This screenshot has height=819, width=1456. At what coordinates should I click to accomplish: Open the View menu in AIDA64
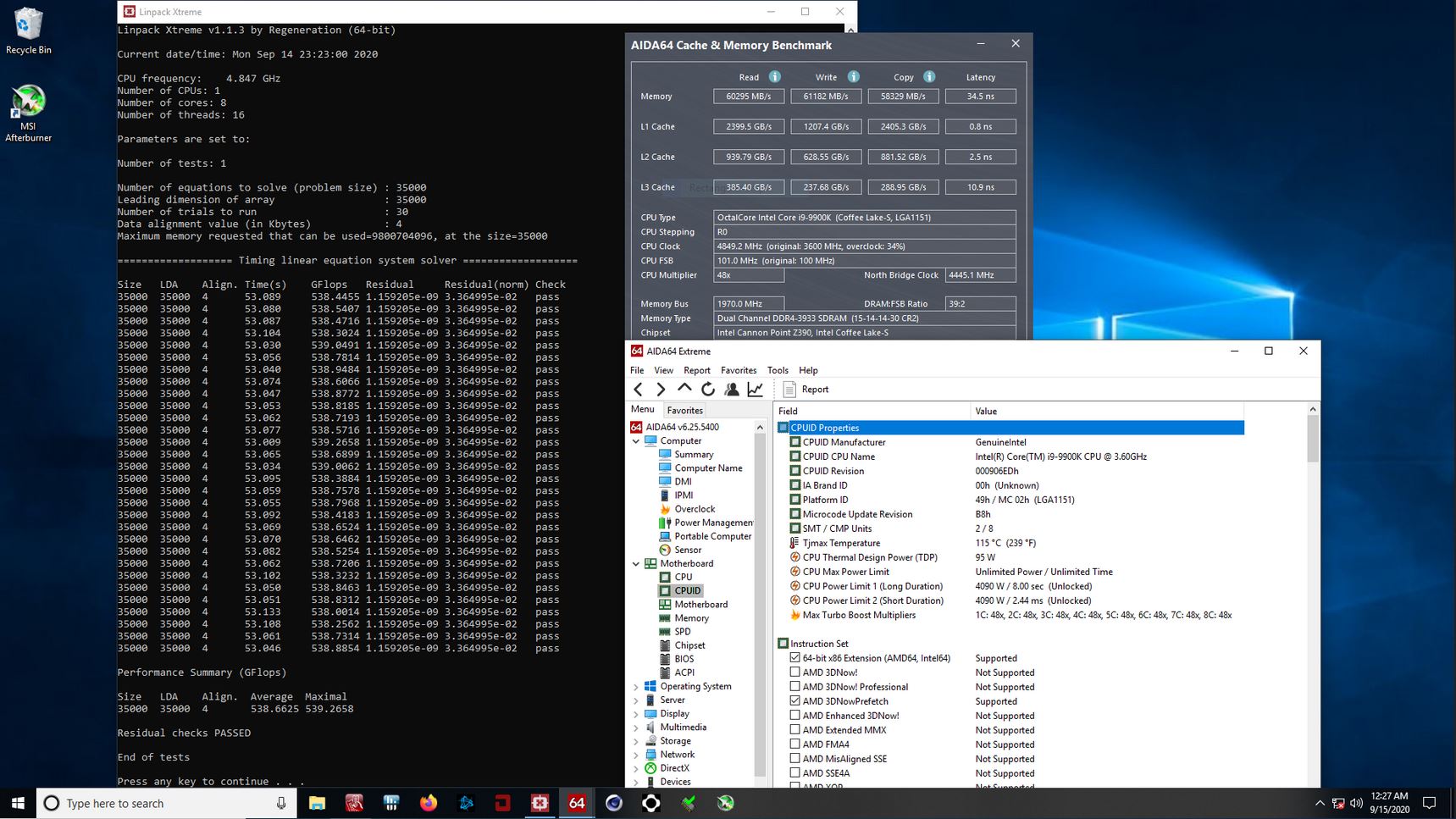tap(664, 370)
